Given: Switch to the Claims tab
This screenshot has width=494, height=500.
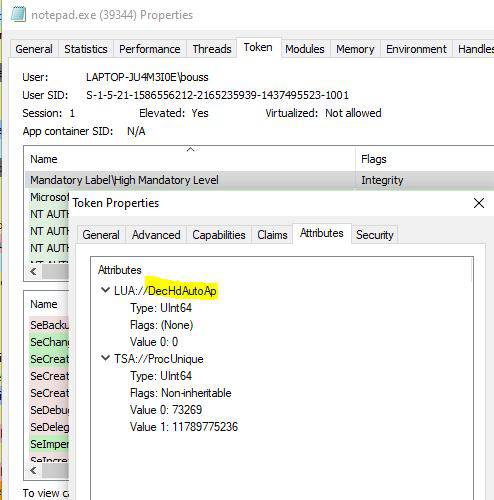Looking at the screenshot, I should (x=272, y=235).
